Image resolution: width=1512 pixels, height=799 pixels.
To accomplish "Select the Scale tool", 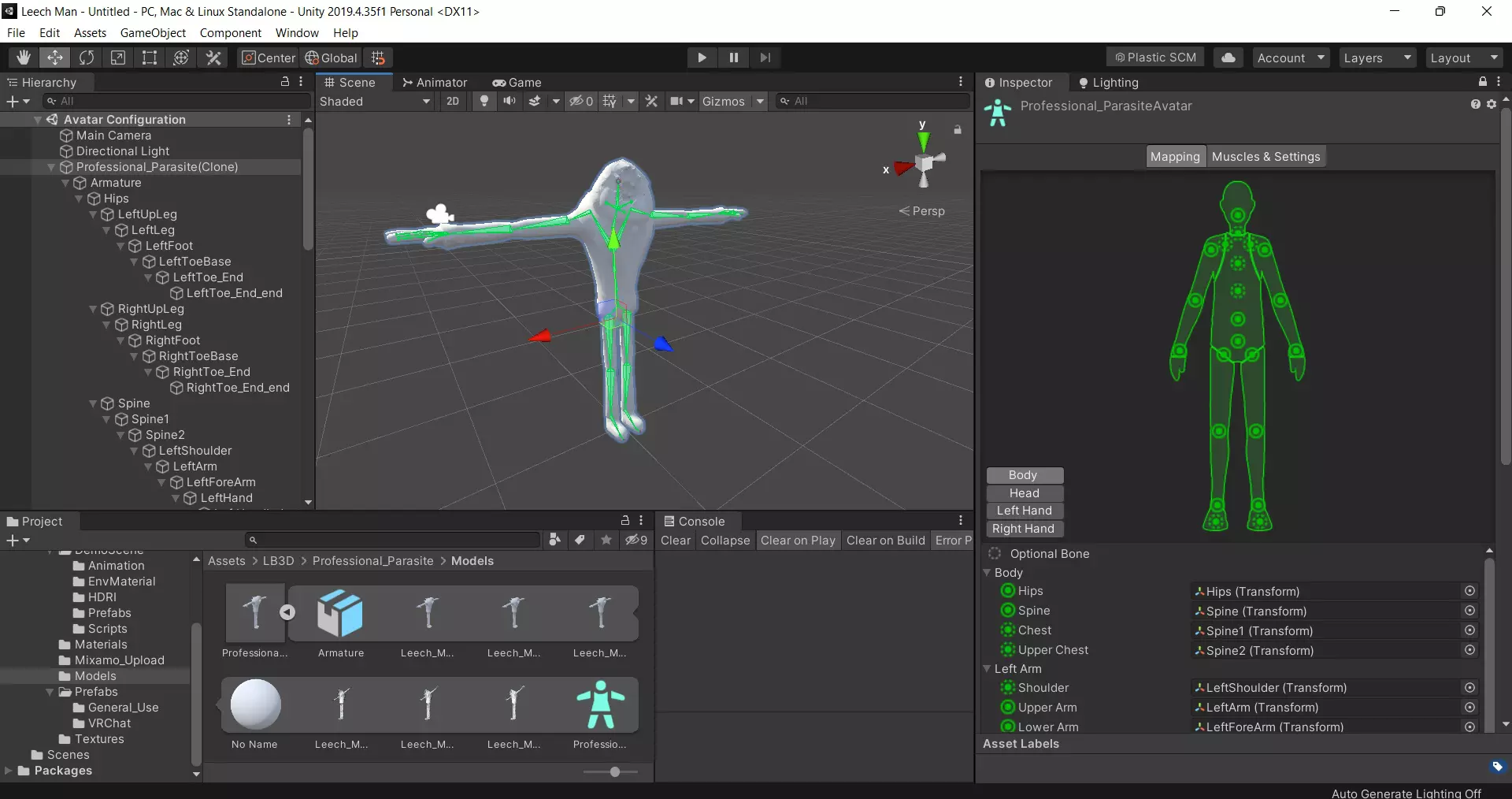I will pos(118,57).
